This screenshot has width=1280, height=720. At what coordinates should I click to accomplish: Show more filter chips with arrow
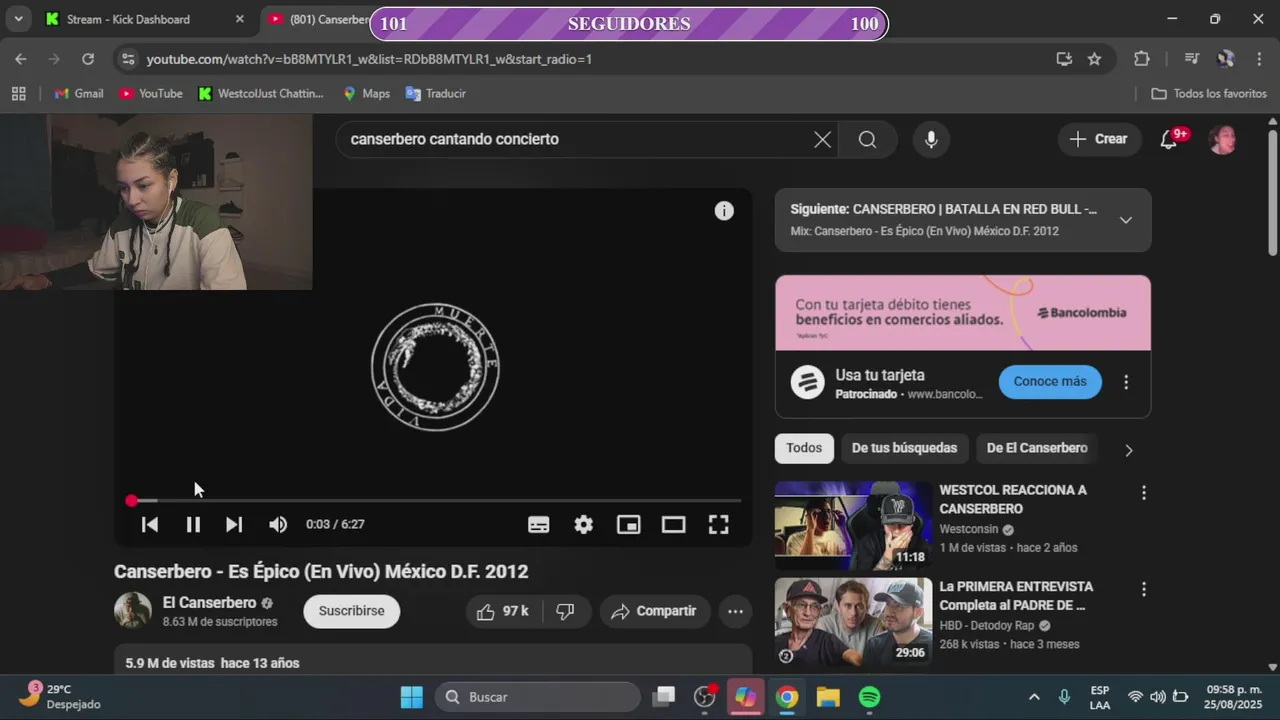coord(1129,450)
